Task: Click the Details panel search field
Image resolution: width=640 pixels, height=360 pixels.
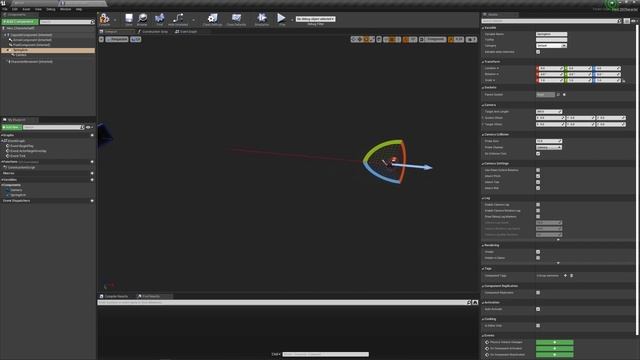Action: 551,21
